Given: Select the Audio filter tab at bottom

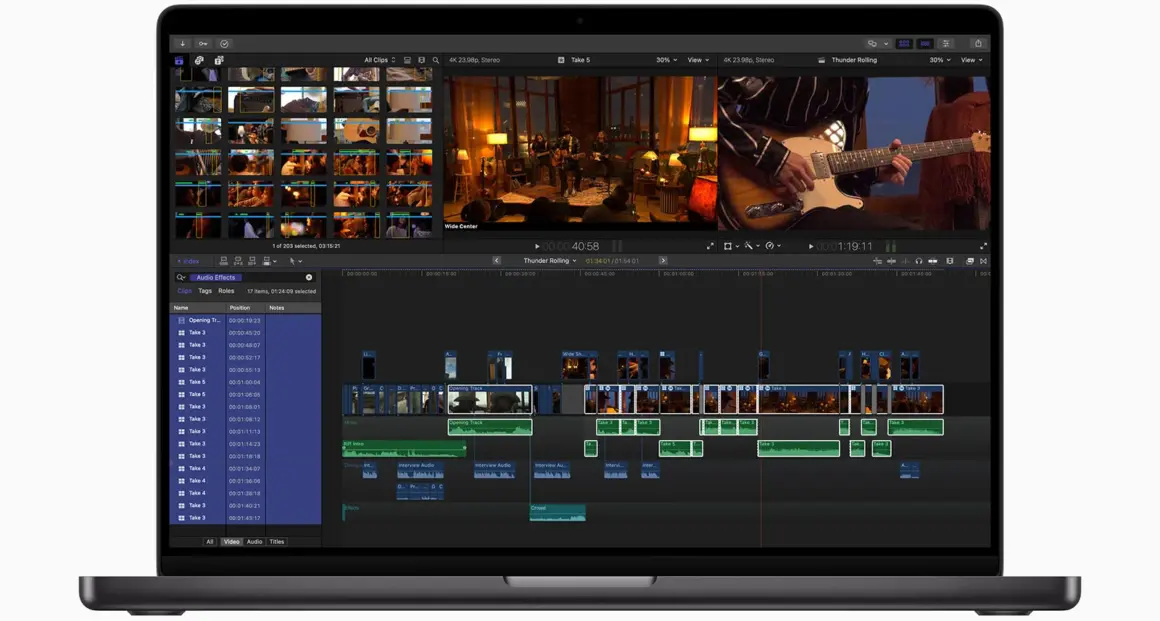Looking at the screenshot, I should coord(254,542).
